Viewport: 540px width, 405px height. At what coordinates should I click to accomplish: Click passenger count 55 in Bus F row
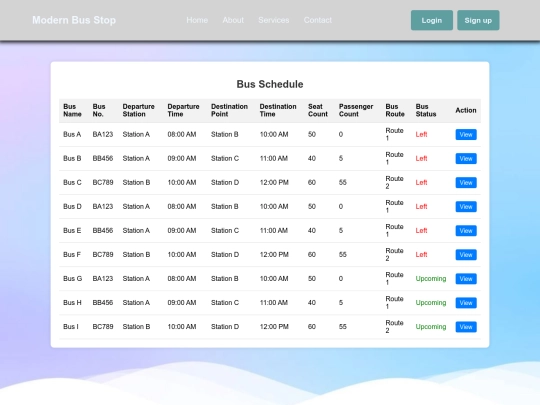pos(343,255)
